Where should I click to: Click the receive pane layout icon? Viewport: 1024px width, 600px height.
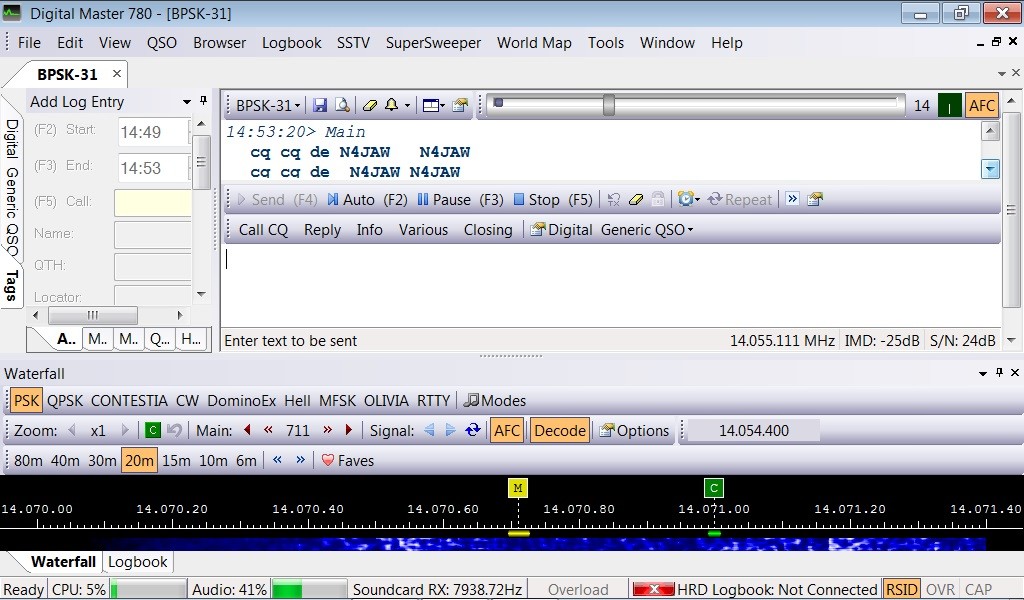[x=430, y=105]
